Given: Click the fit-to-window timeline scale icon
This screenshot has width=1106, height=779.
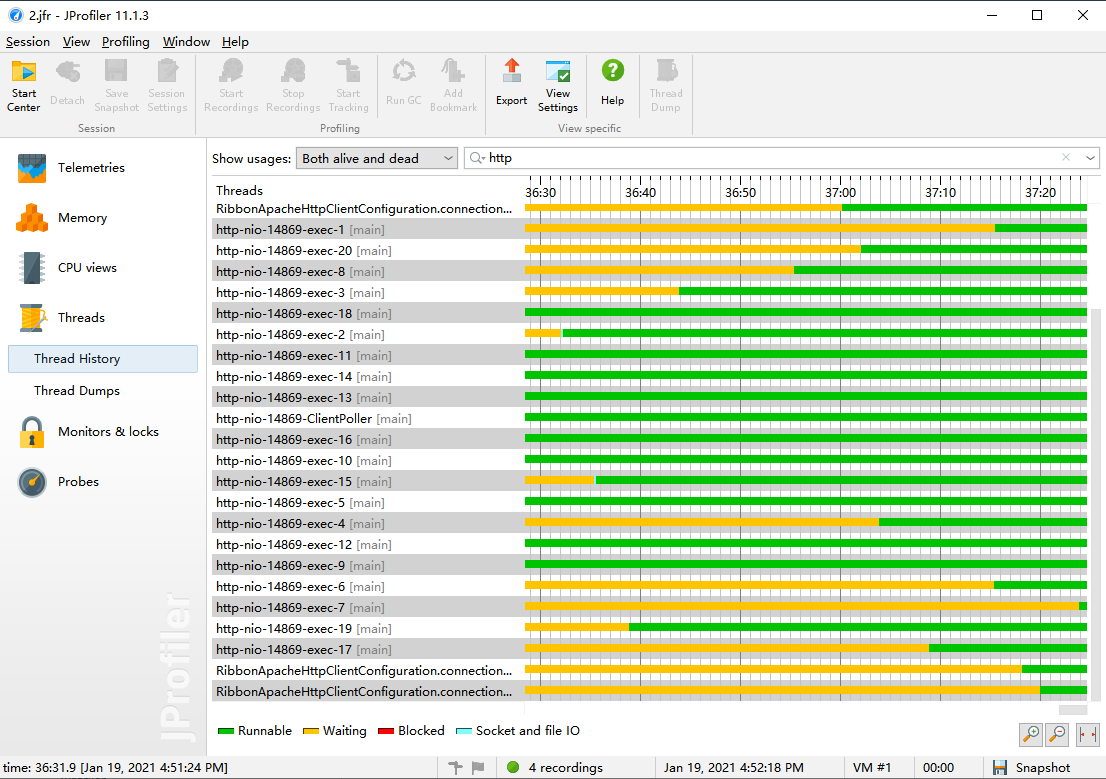Looking at the screenshot, I should click(1087, 734).
